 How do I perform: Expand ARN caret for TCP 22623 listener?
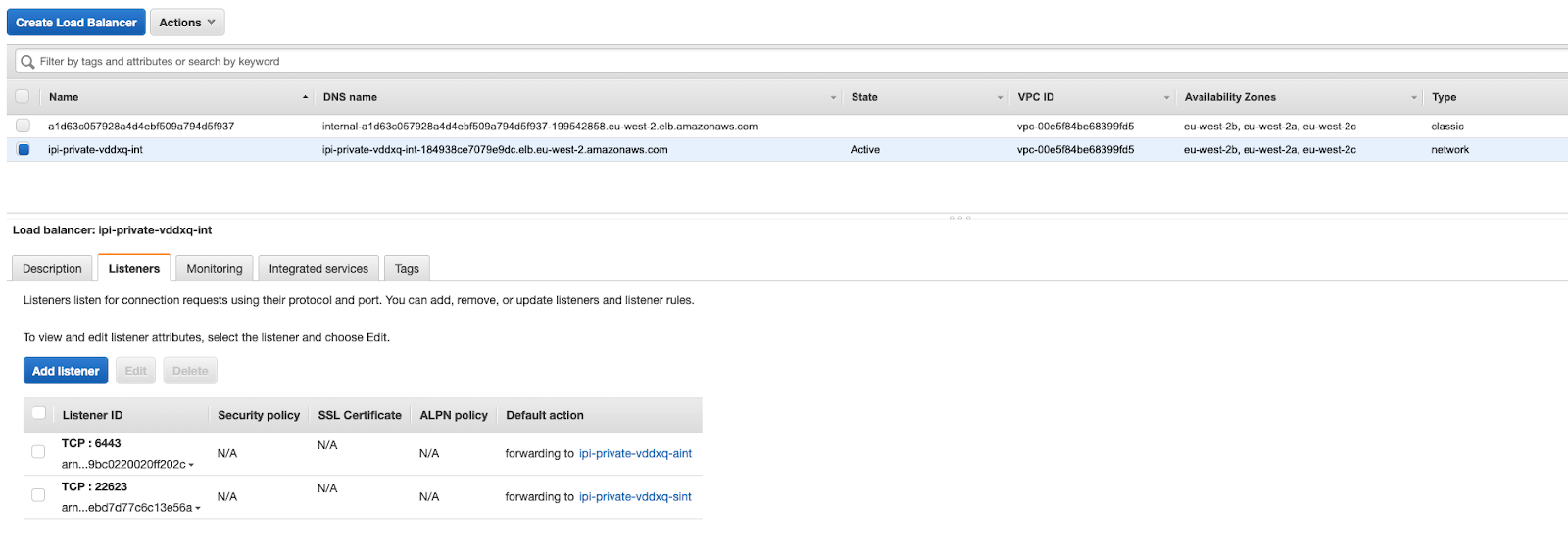[x=198, y=508]
